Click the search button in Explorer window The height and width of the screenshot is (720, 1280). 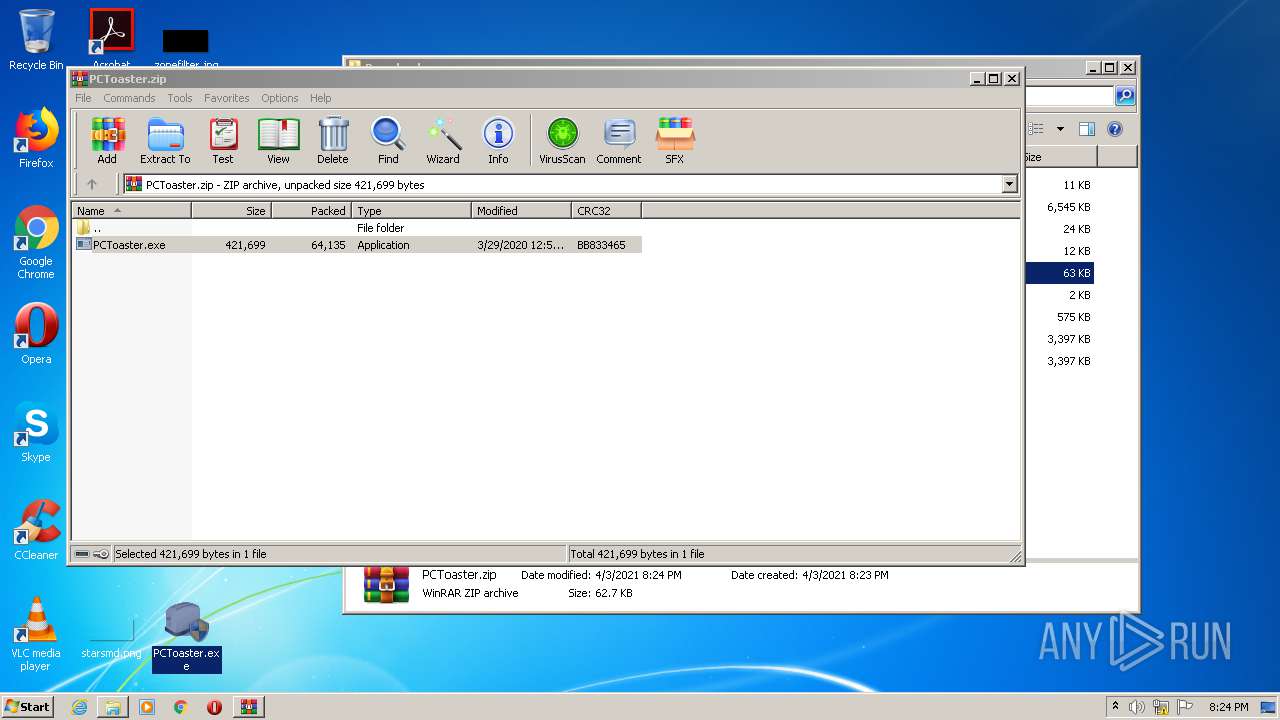[1125, 96]
